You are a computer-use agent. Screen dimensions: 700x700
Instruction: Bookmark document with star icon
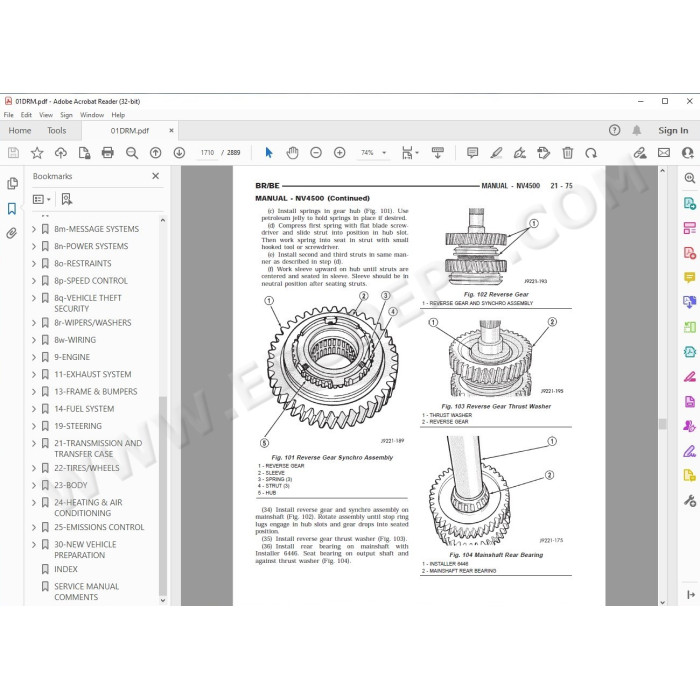coord(37,153)
